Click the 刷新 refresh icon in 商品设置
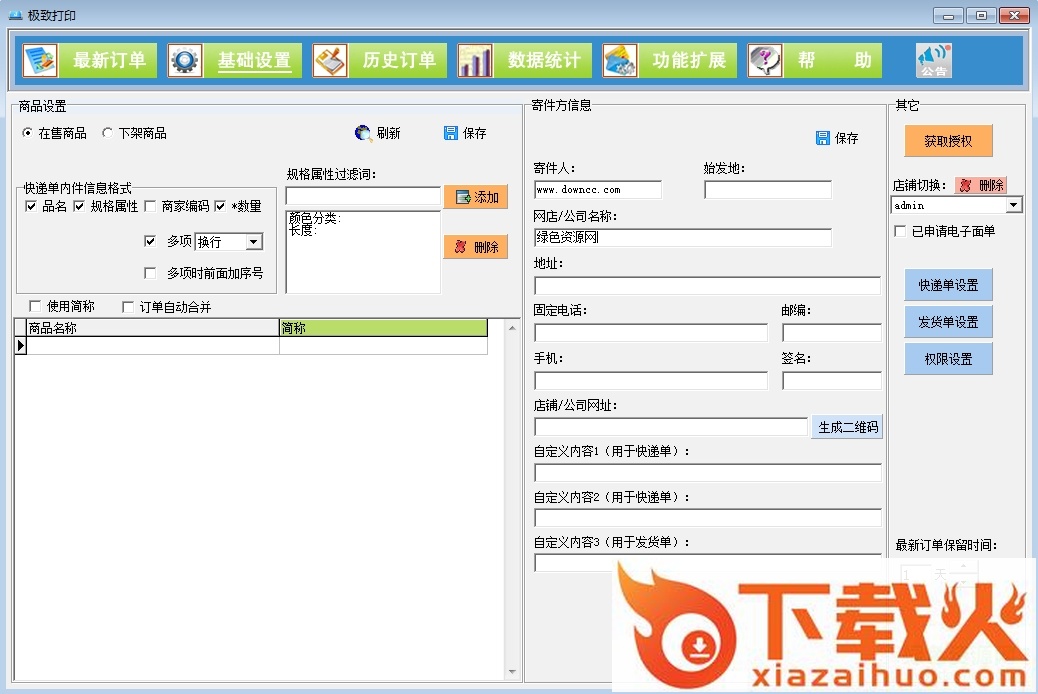The image size is (1038, 694). click(x=364, y=133)
